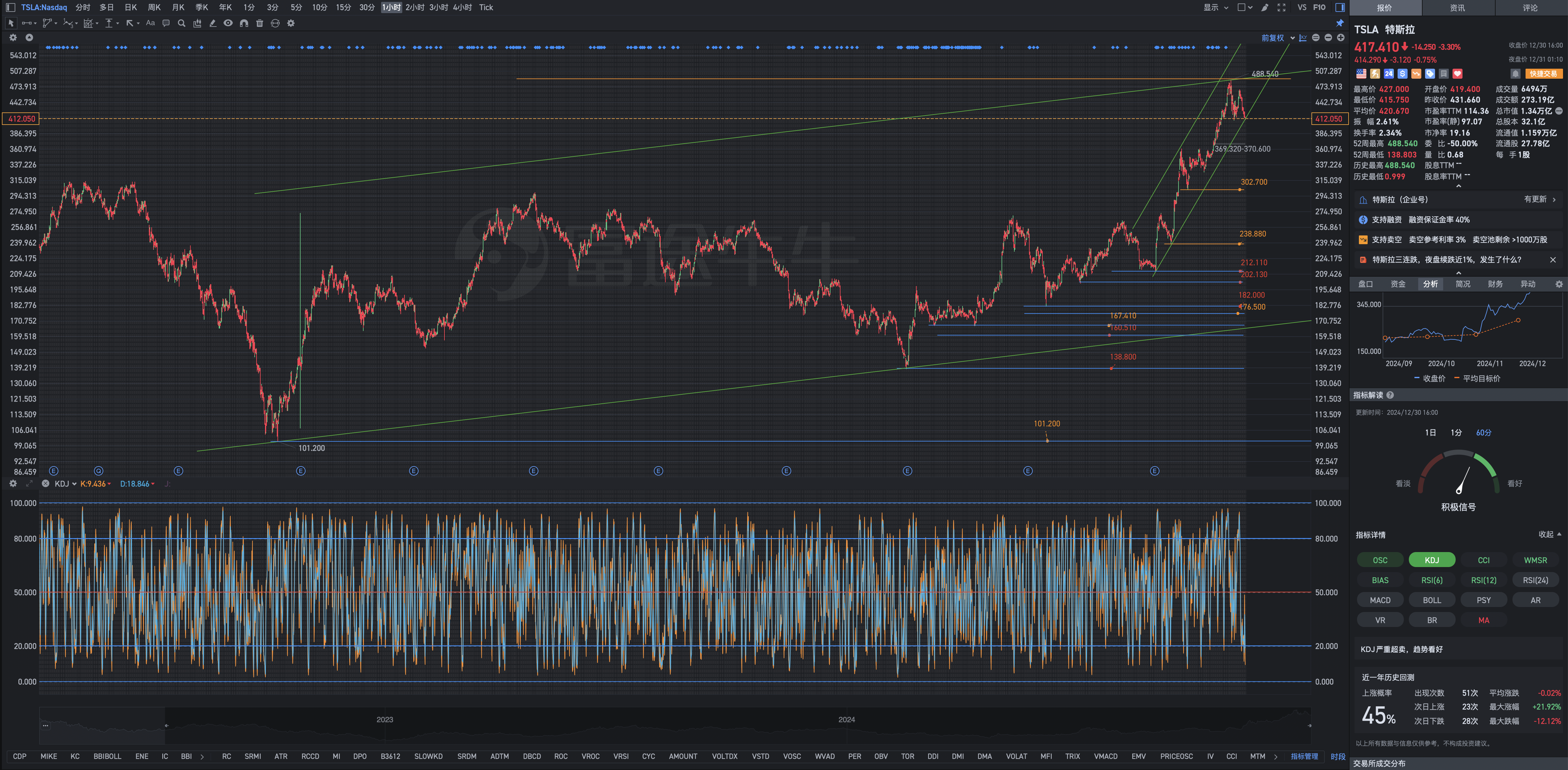Delete drawings with trash icon
The width and height of the screenshot is (1568, 770).
tap(259, 23)
